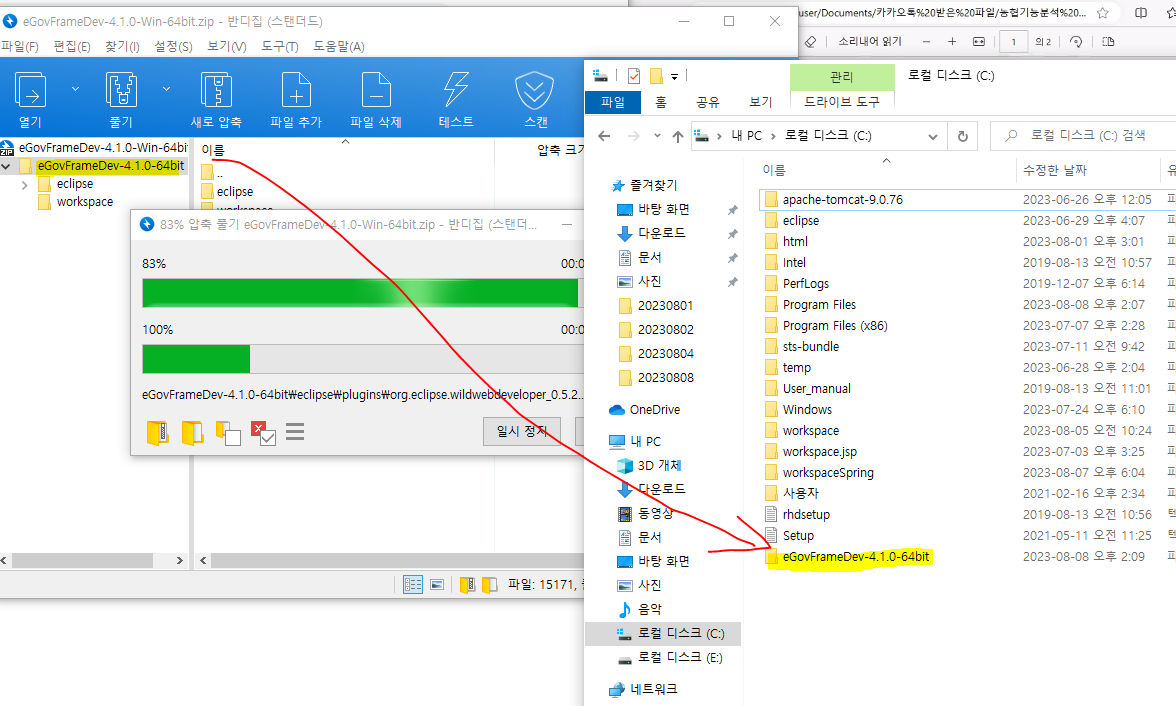Click open-destination-folder icon in progress dialog
Viewport: 1176px width, 706px height.
pos(193,433)
